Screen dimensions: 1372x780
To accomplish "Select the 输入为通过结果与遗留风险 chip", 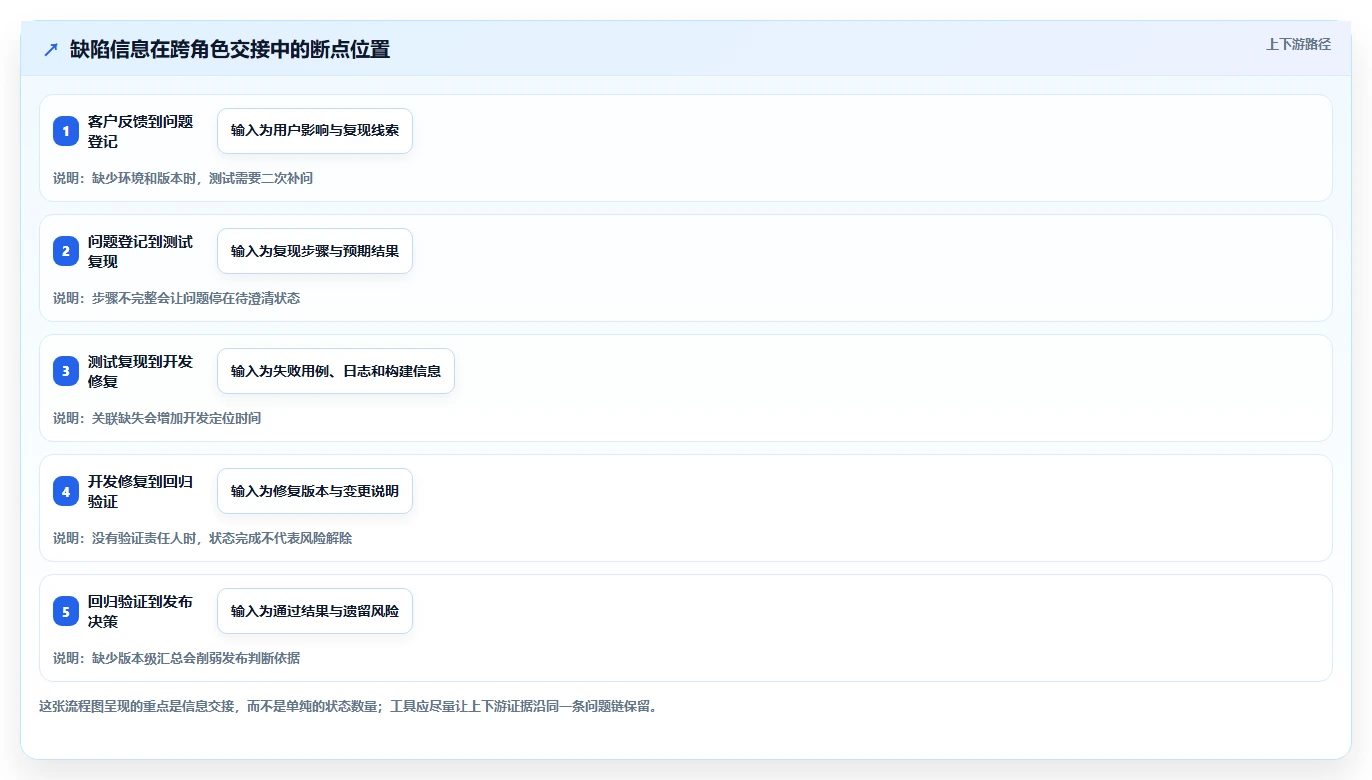I will (x=315, y=611).
